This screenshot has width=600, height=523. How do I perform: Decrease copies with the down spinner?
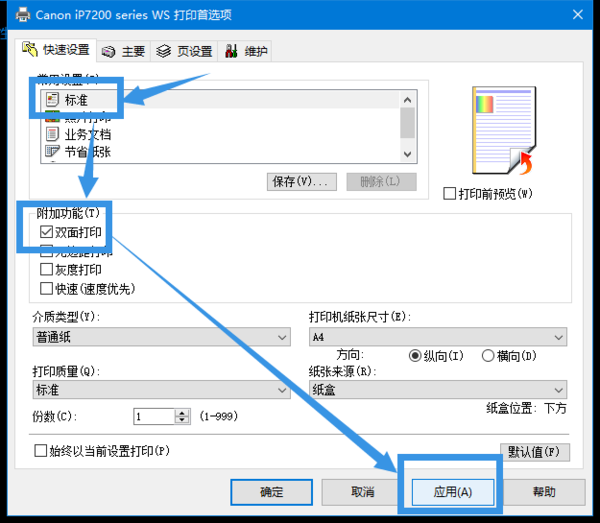click(x=182, y=420)
